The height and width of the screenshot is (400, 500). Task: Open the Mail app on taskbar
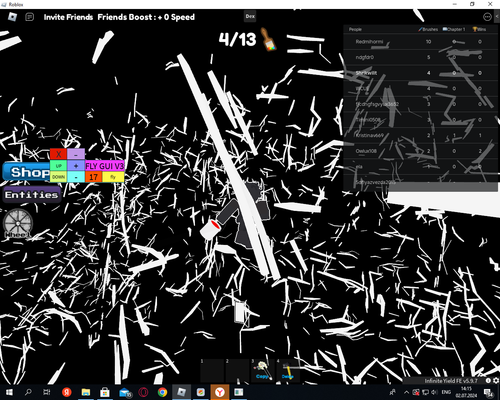pyautogui.click(x=124, y=392)
